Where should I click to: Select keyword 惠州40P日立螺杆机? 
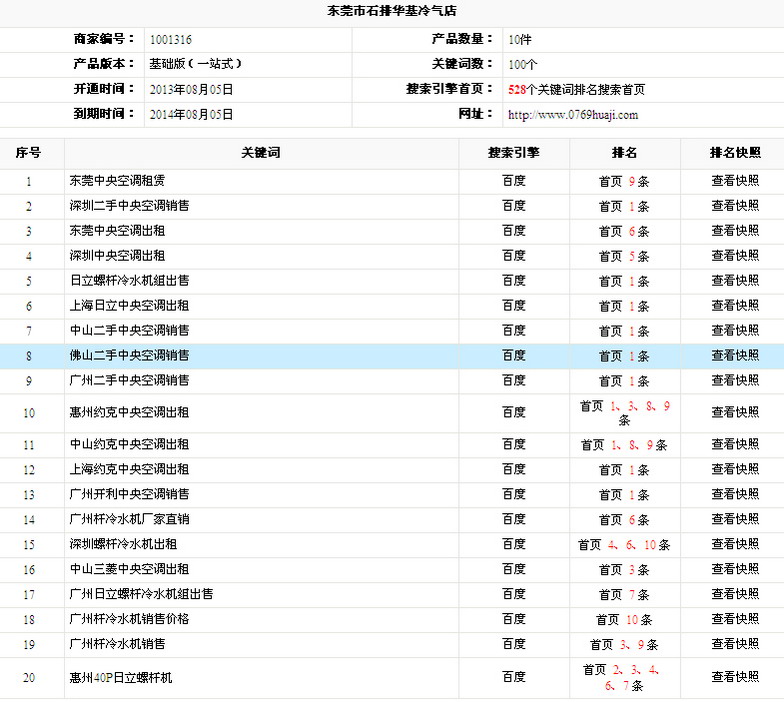click(120, 678)
